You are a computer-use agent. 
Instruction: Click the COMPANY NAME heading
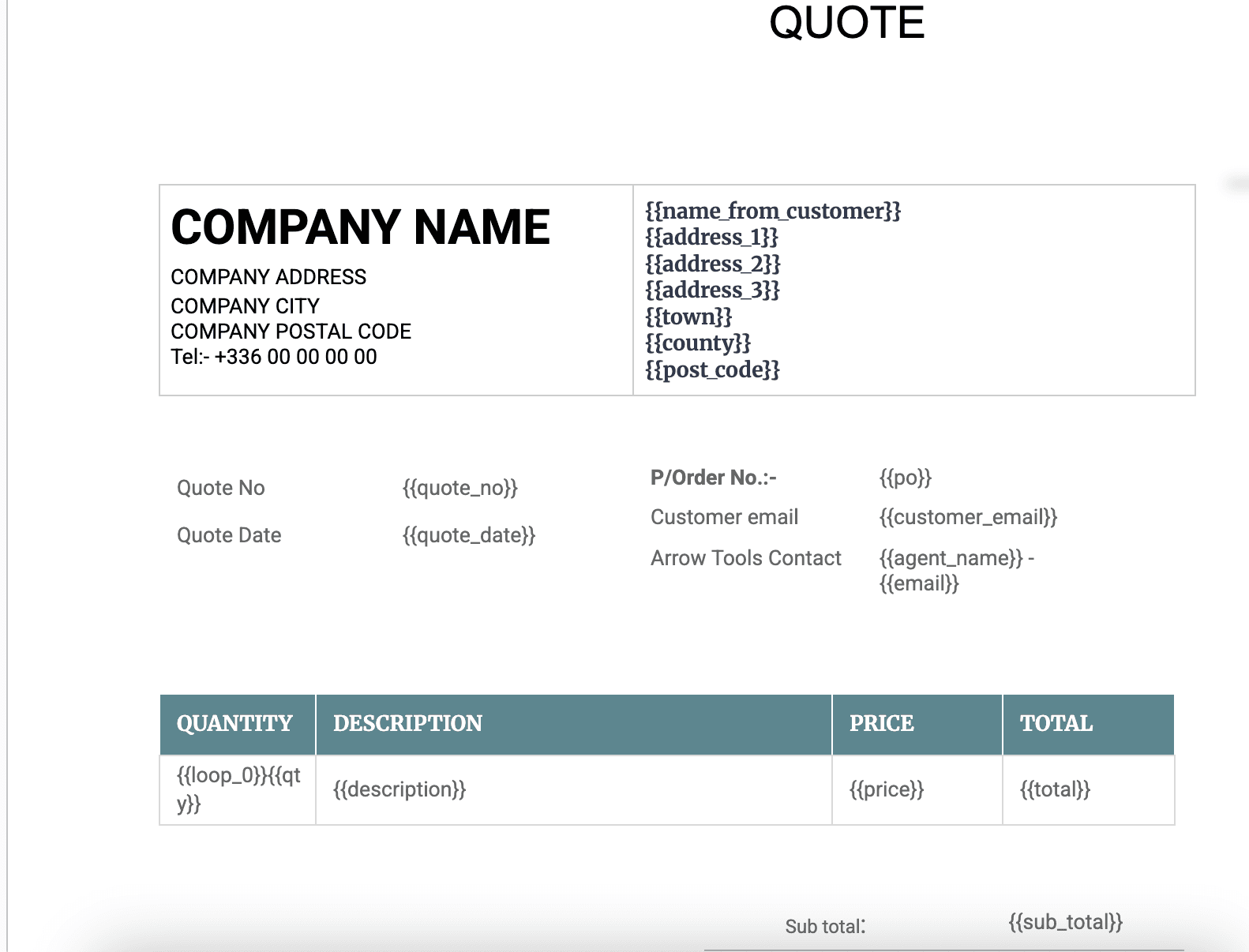(360, 227)
